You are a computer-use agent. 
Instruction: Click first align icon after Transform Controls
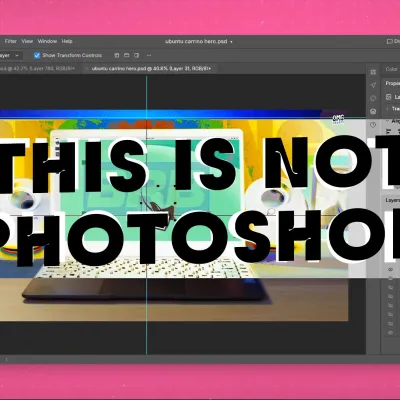pos(117,55)
